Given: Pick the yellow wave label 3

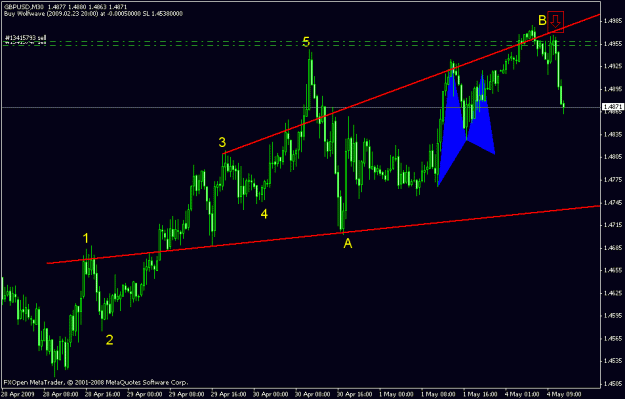Looking at the screenshot, I should [x=222, y=142].
